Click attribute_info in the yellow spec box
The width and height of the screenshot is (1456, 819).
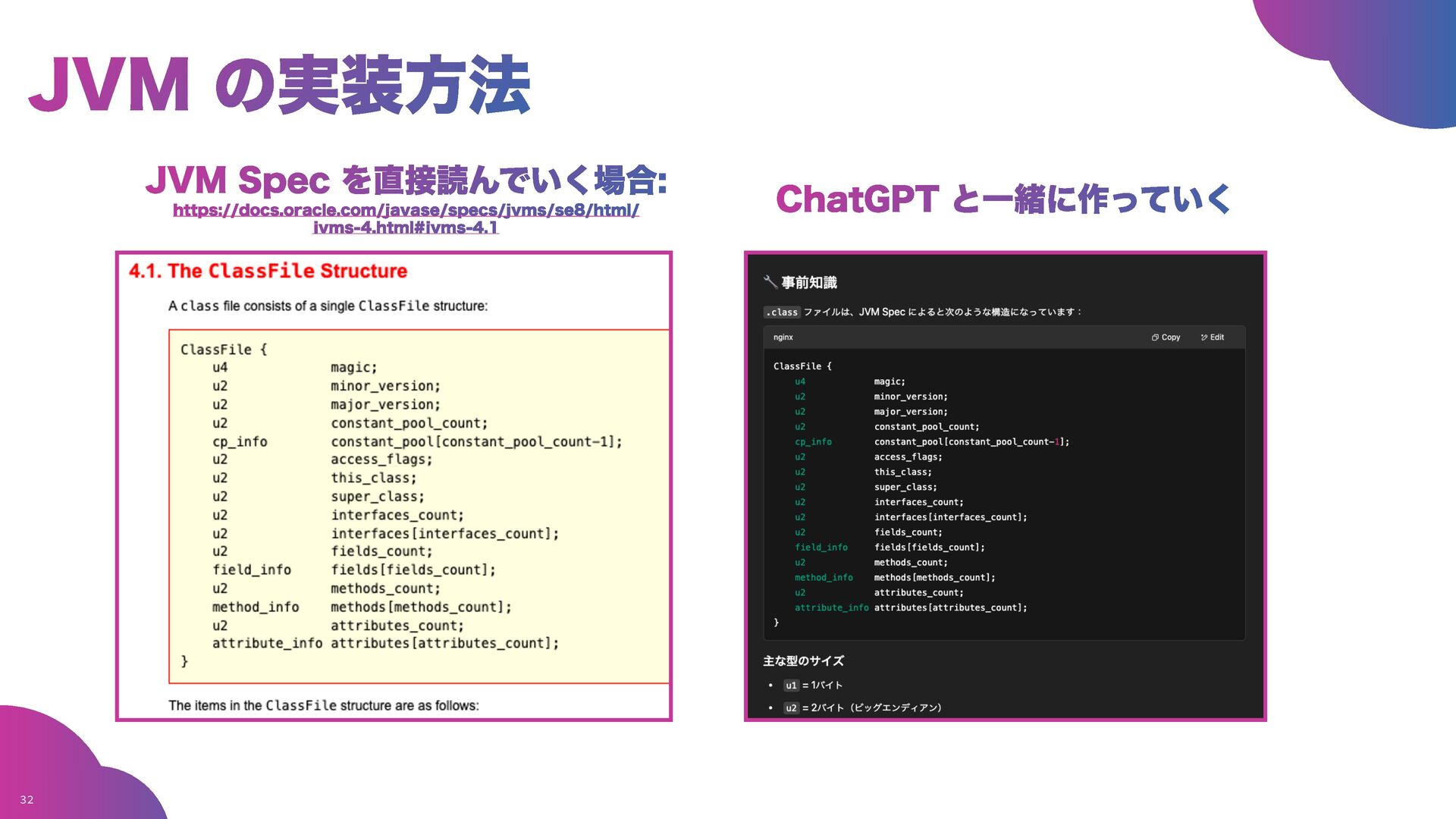click(x=267, y=643)
